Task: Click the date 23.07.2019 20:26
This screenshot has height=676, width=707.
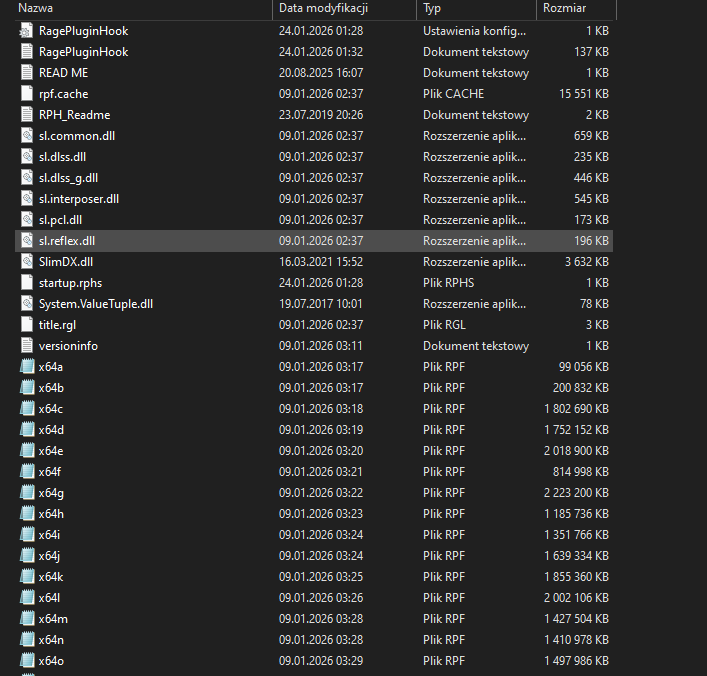Action: 321,115
